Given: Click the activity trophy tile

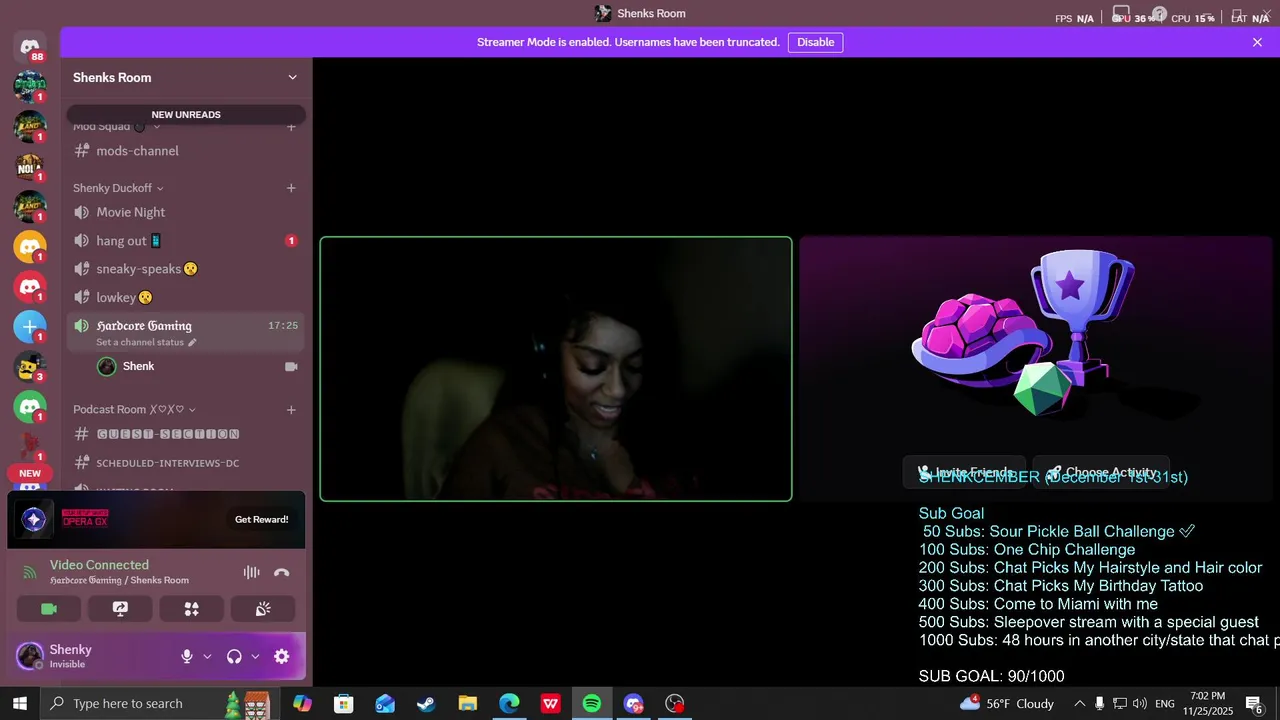Looking at the screenshot, I should pos(1036,369).
